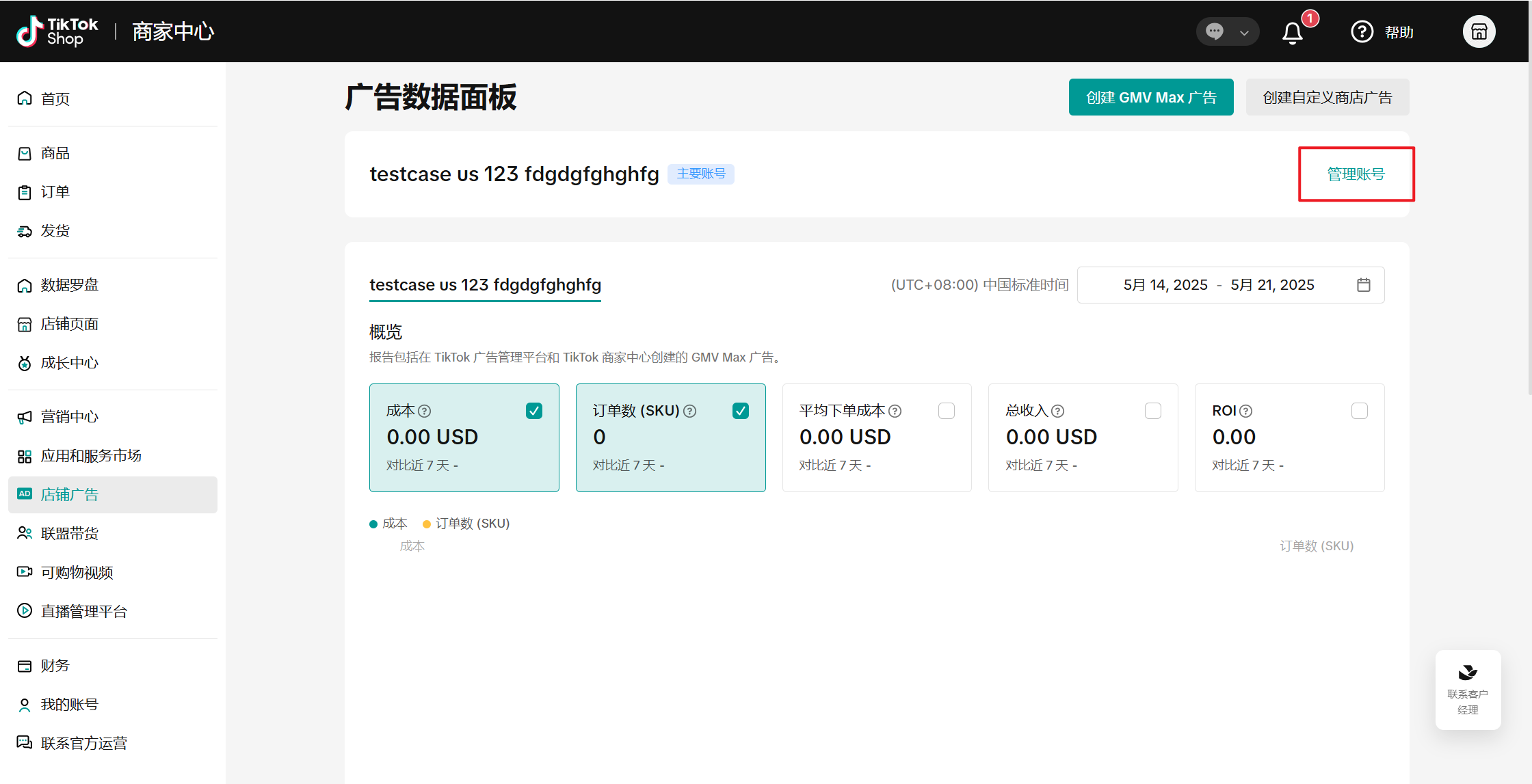Click the info icon next to 总收入
Screen dimensions: 1532x784
coord(1057,411)
